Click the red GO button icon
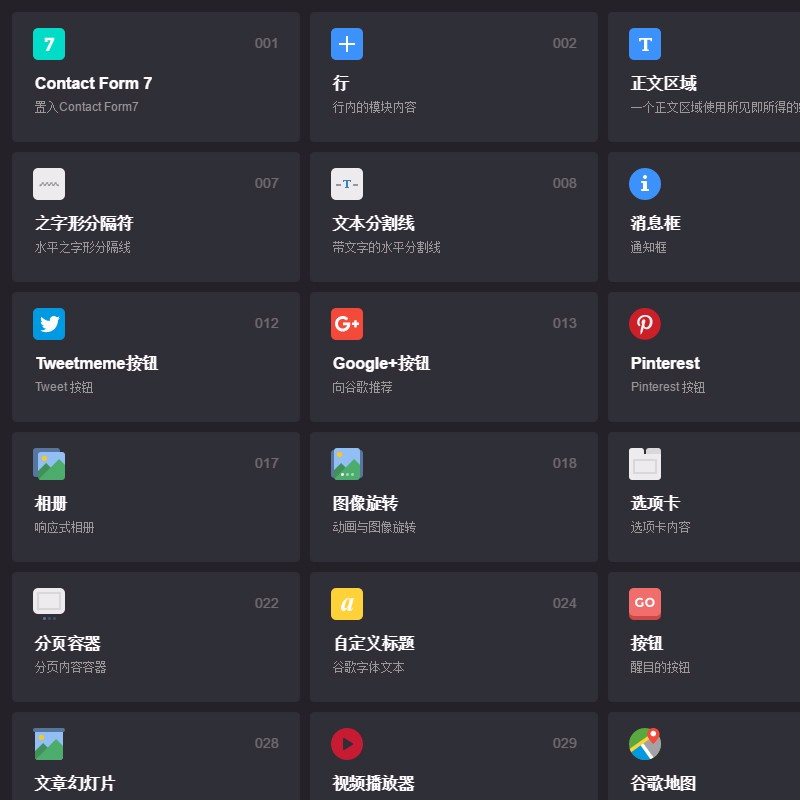 coord(645,604)
